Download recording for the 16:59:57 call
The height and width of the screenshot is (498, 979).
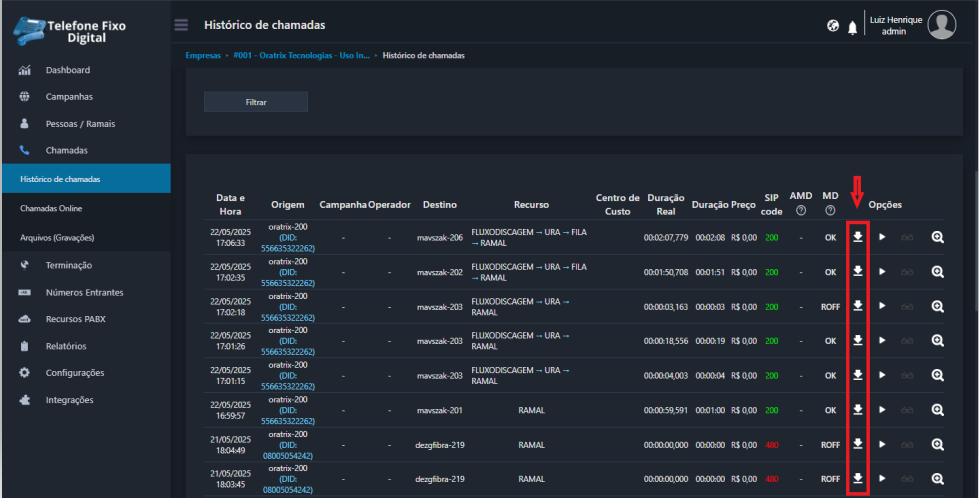point(857,409)
